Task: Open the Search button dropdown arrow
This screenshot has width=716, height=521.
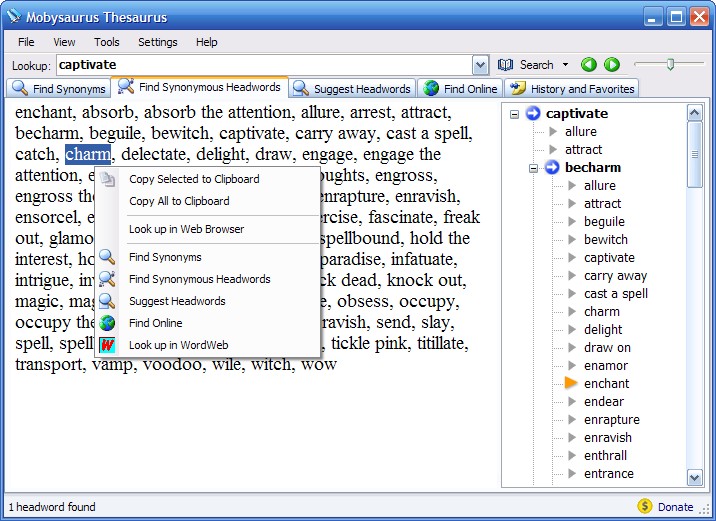Action: tap(565, 65)
